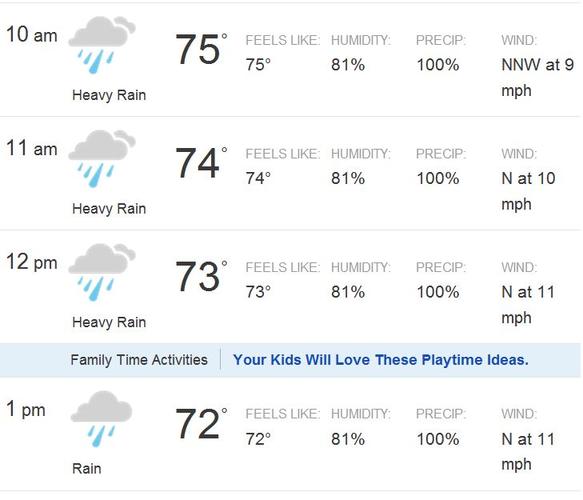Click the 81% humidity value for 11 am

[348, 178]
